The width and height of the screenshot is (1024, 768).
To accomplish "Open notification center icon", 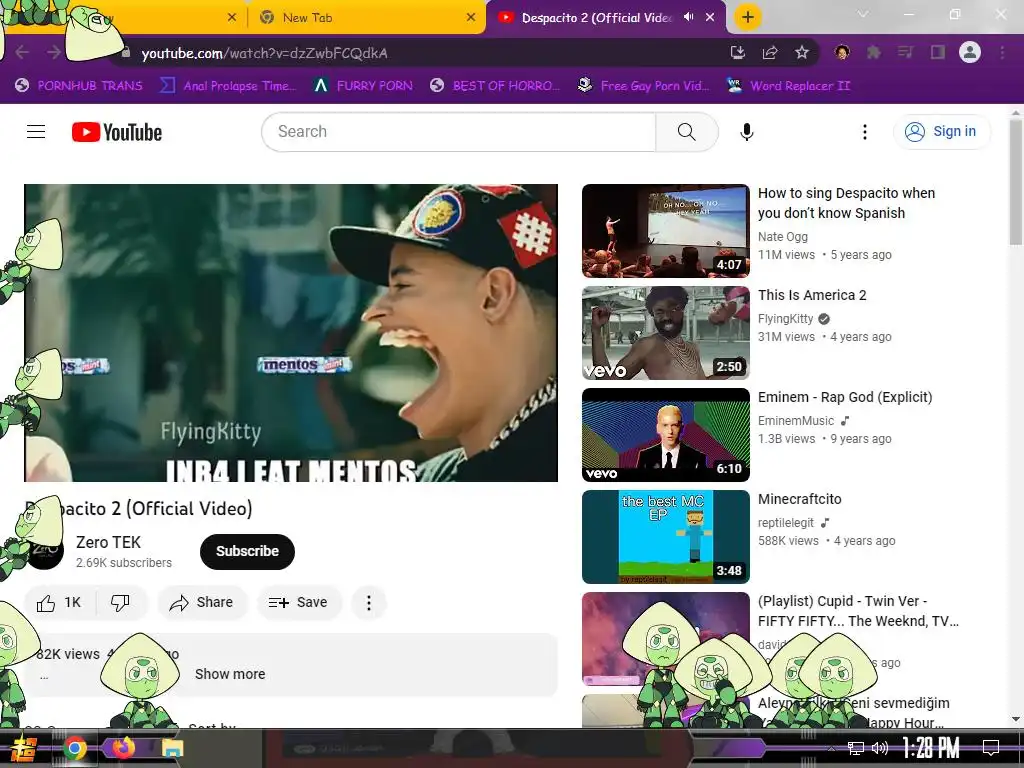I will [991, 748].
